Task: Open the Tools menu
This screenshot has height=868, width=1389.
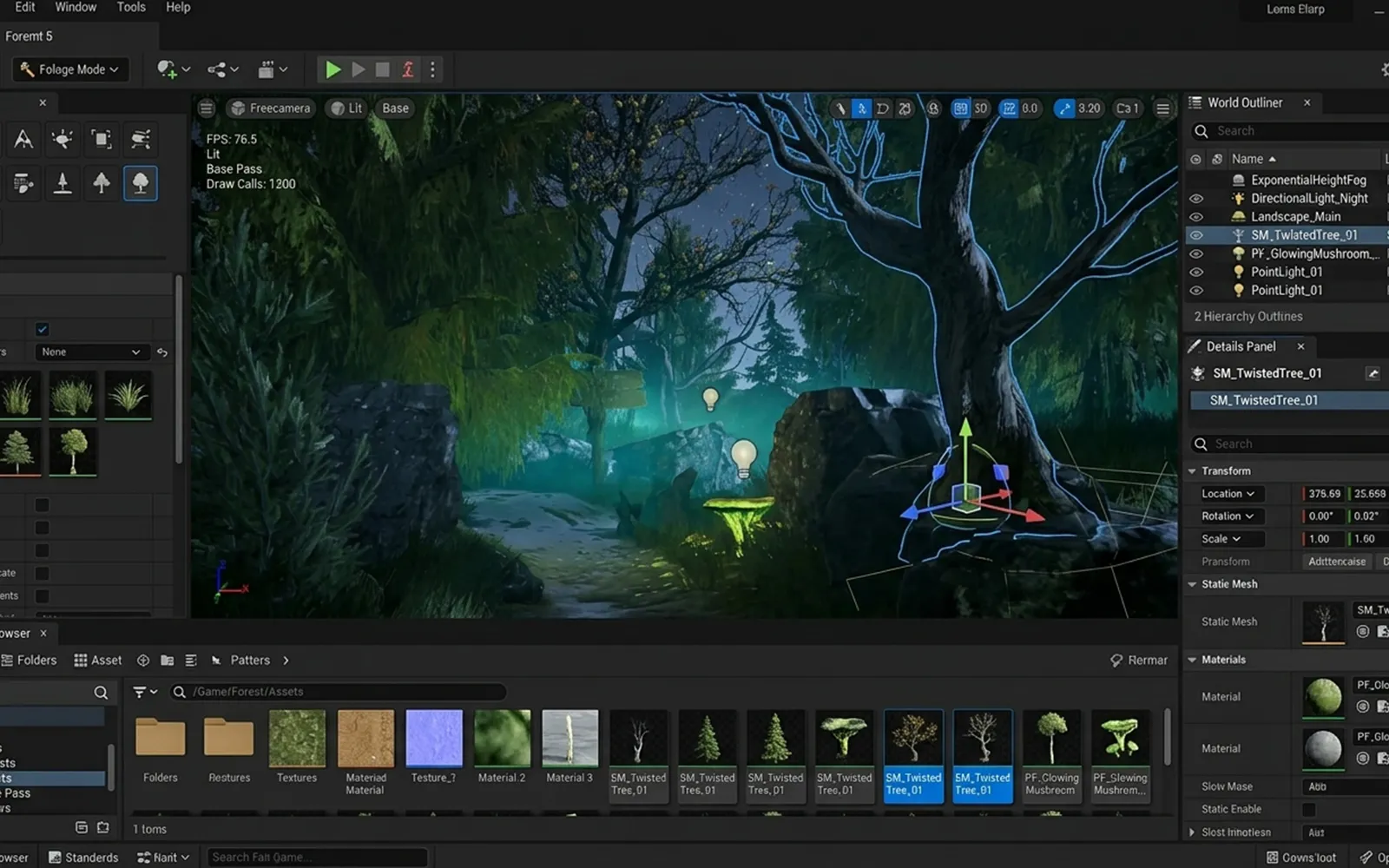Action: (131, 7)
